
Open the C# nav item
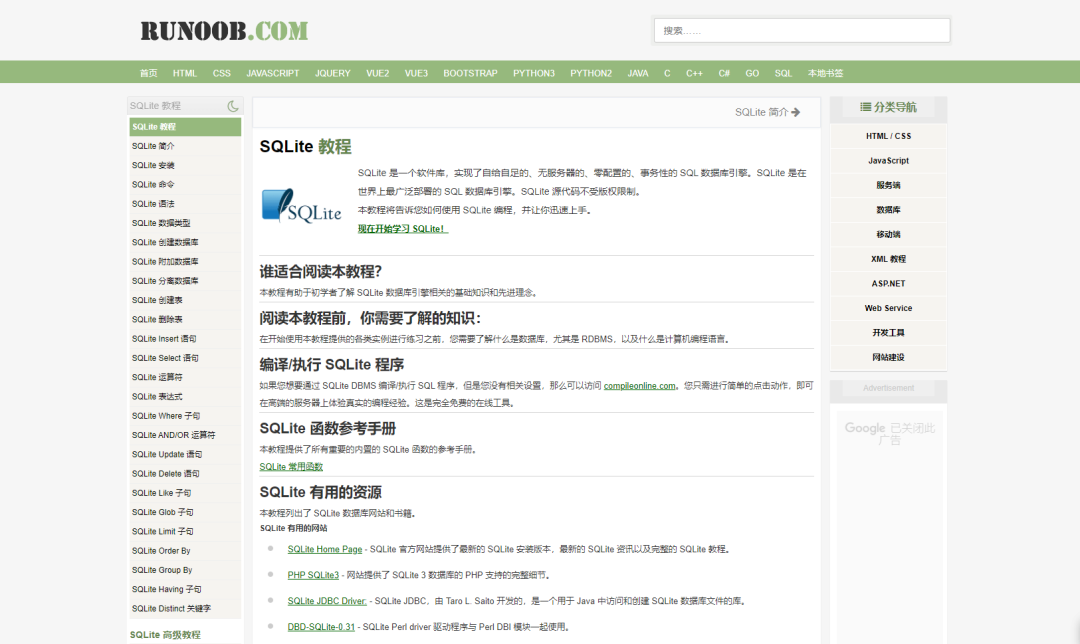724,73
